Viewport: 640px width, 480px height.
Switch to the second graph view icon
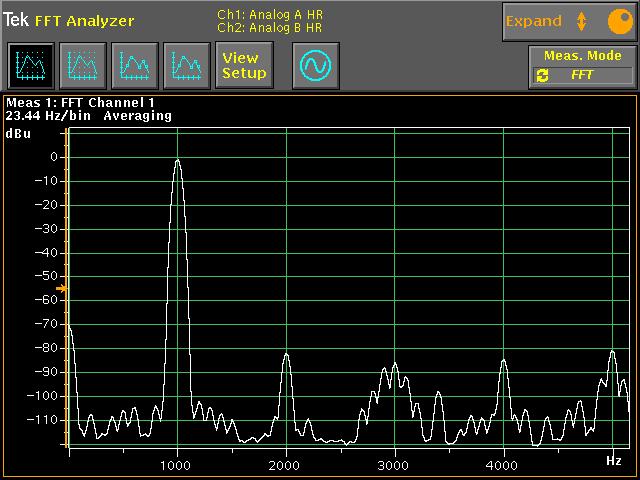[82, 66]
